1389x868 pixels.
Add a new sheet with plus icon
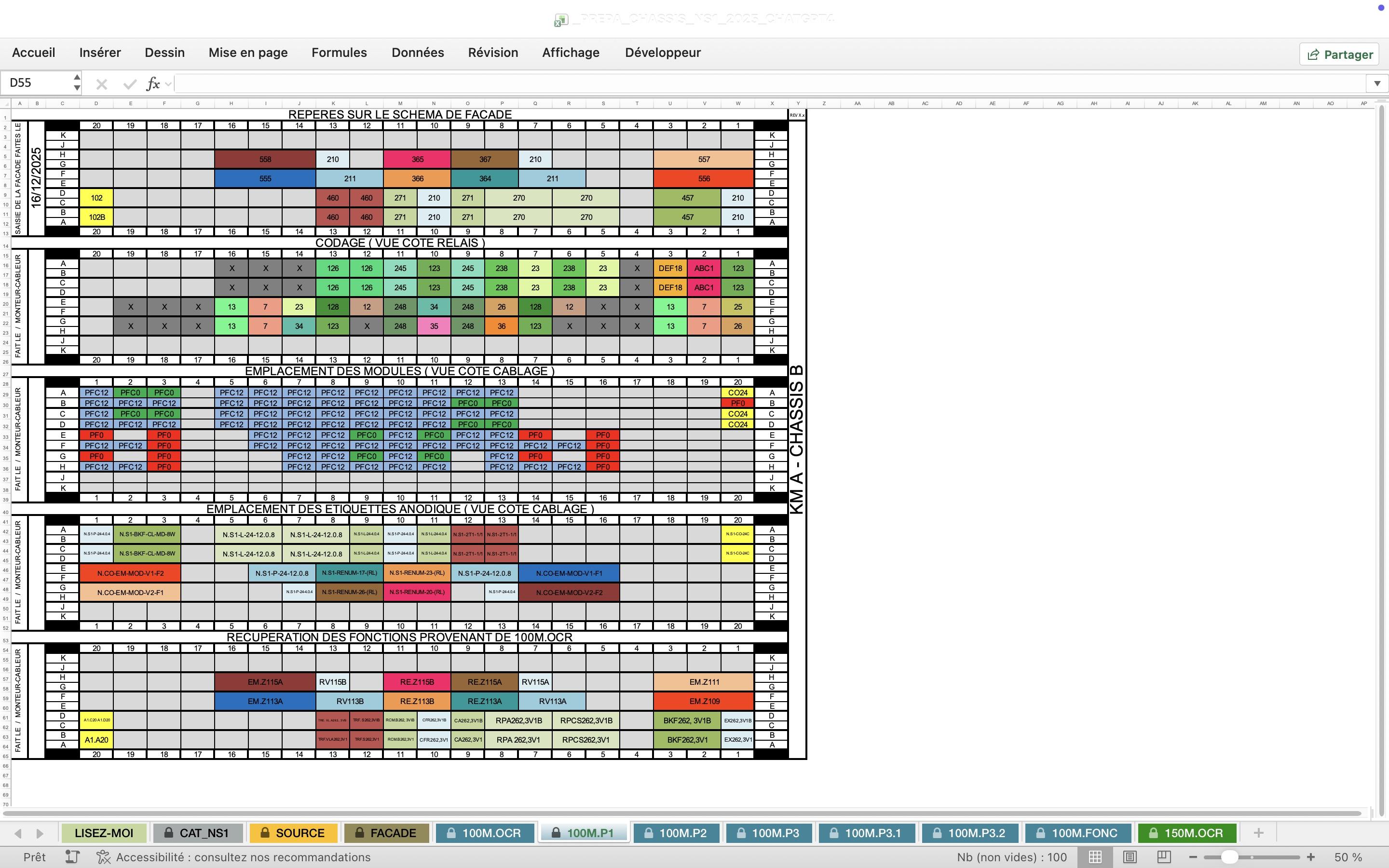1258,833
